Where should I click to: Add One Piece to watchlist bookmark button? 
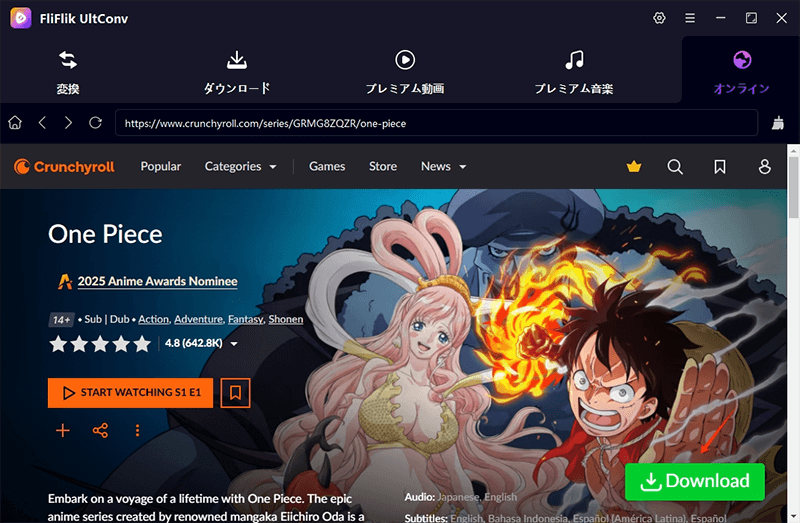pos(235,392)
